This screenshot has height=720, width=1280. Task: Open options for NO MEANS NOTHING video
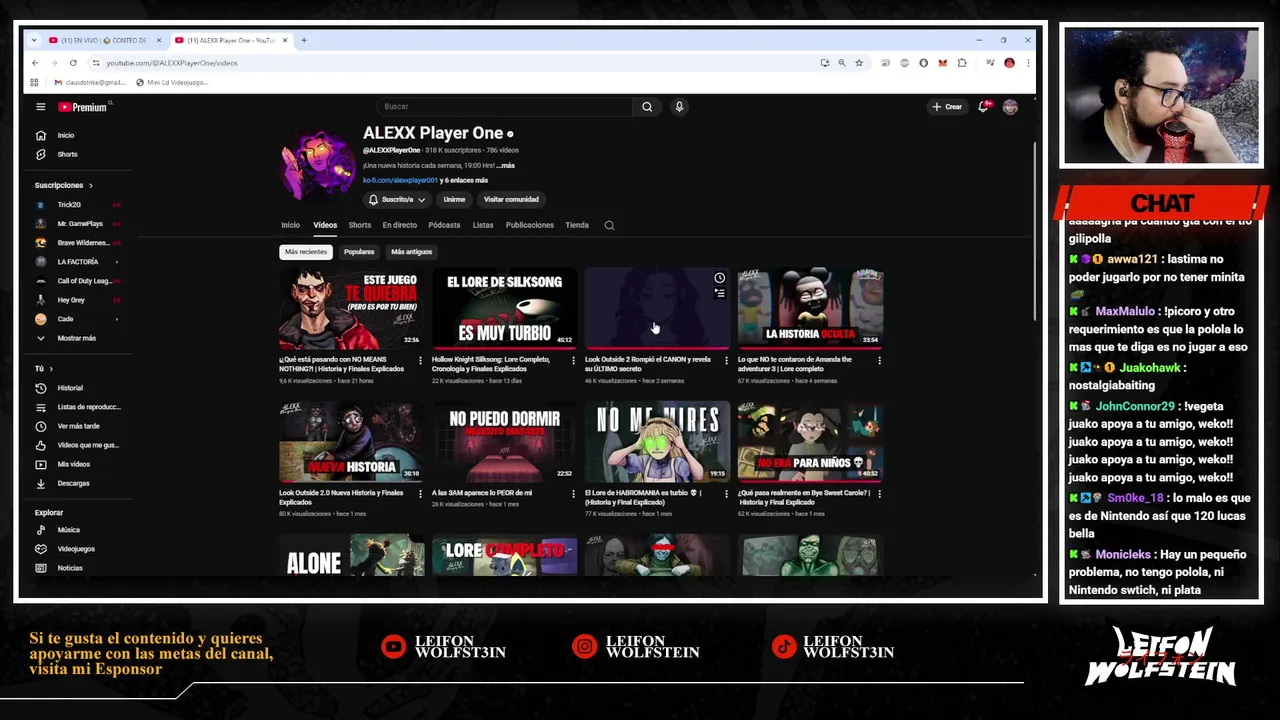[x=420, y=360]
